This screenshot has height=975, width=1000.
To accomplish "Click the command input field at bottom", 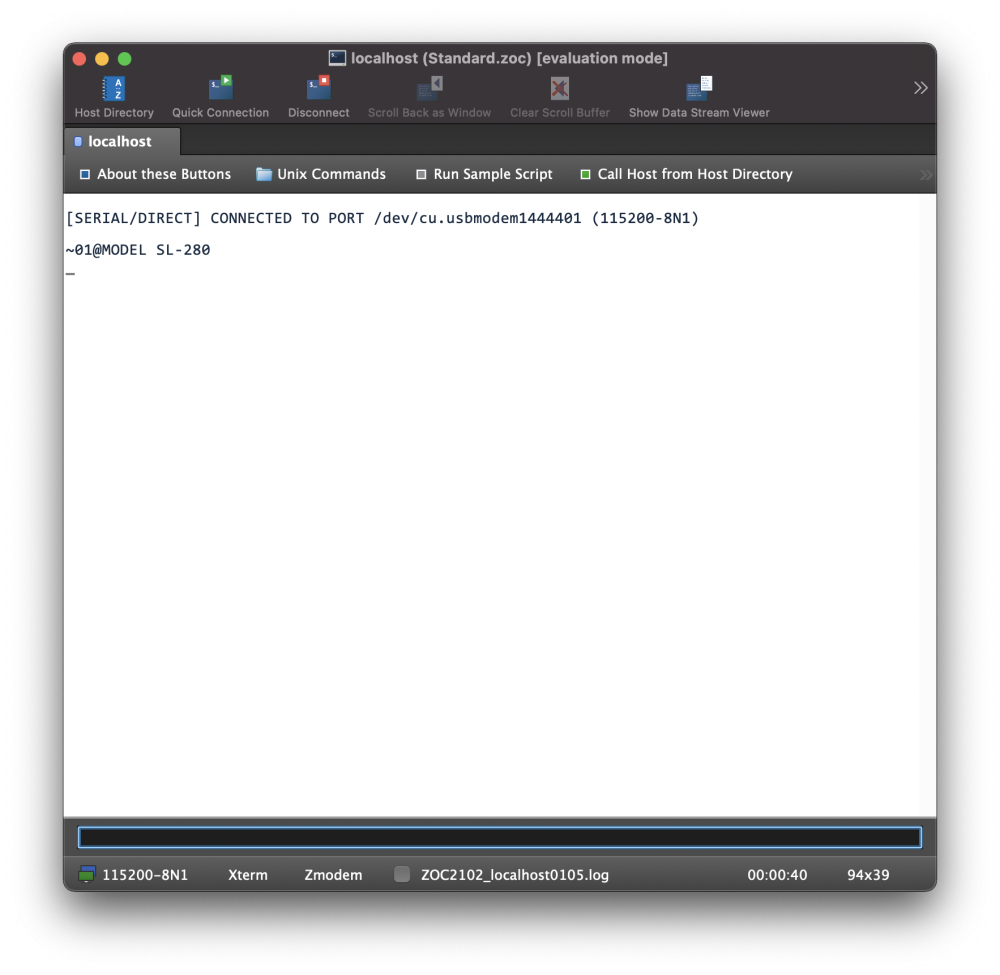I will [499, 837].
